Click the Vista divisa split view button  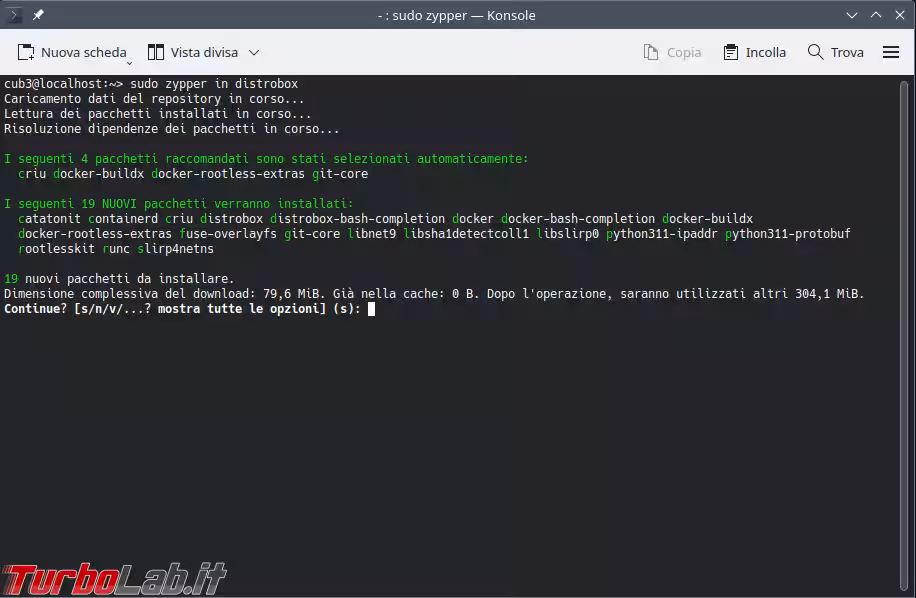[193, 53]
